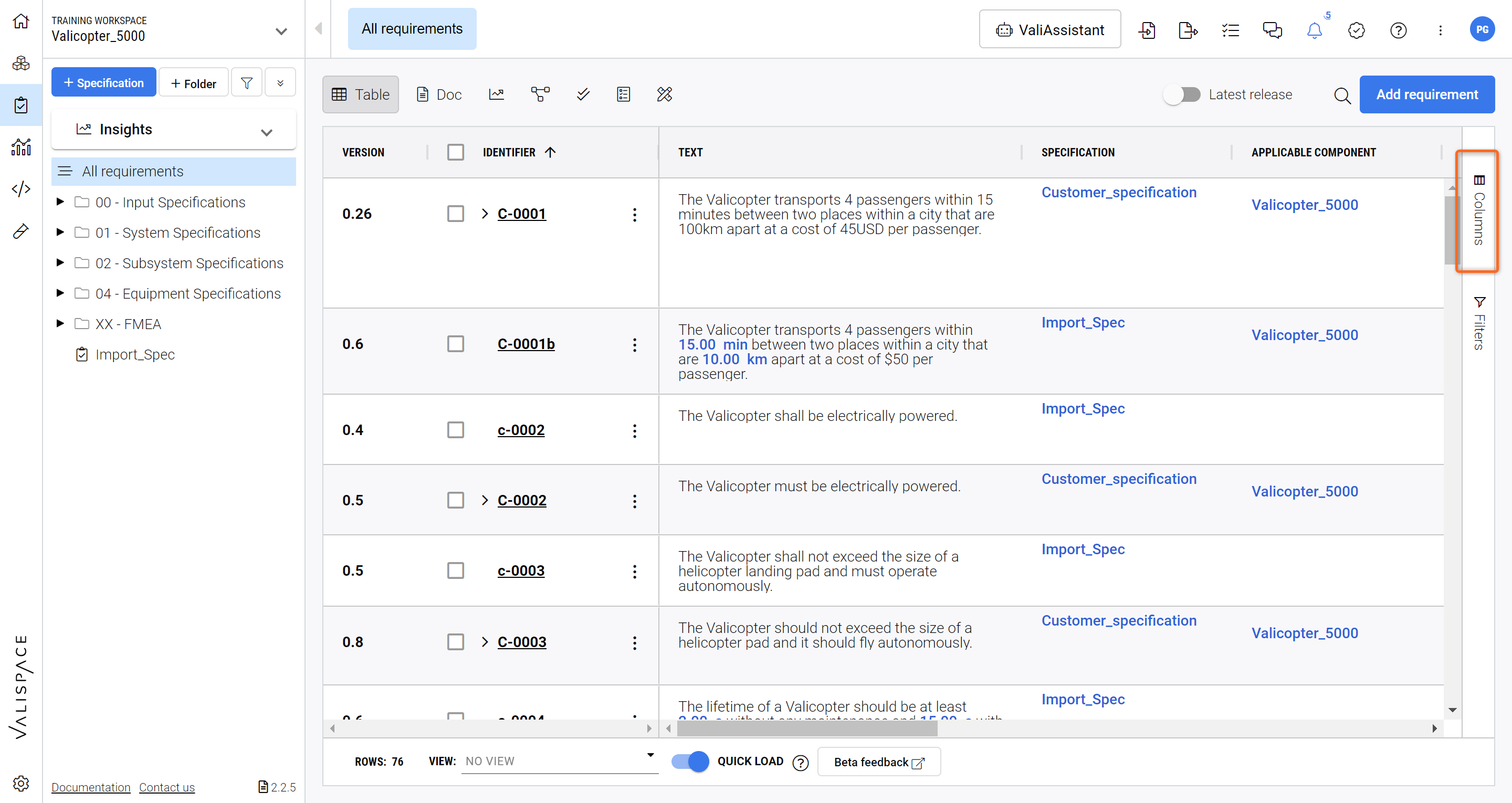This screenshot has height=803, width=1512.
Task: Check the C-0001 row checkbox
Action: point(456,214)
